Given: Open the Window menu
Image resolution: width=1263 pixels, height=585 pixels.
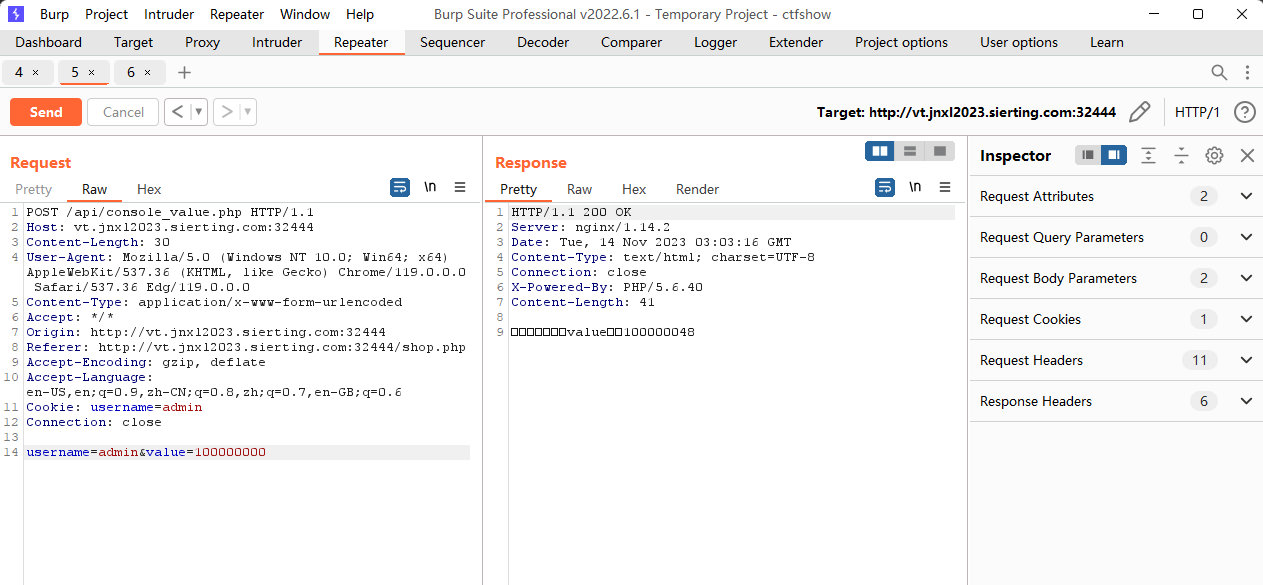Looking at the screenshot, I should (x=305, y=14).
